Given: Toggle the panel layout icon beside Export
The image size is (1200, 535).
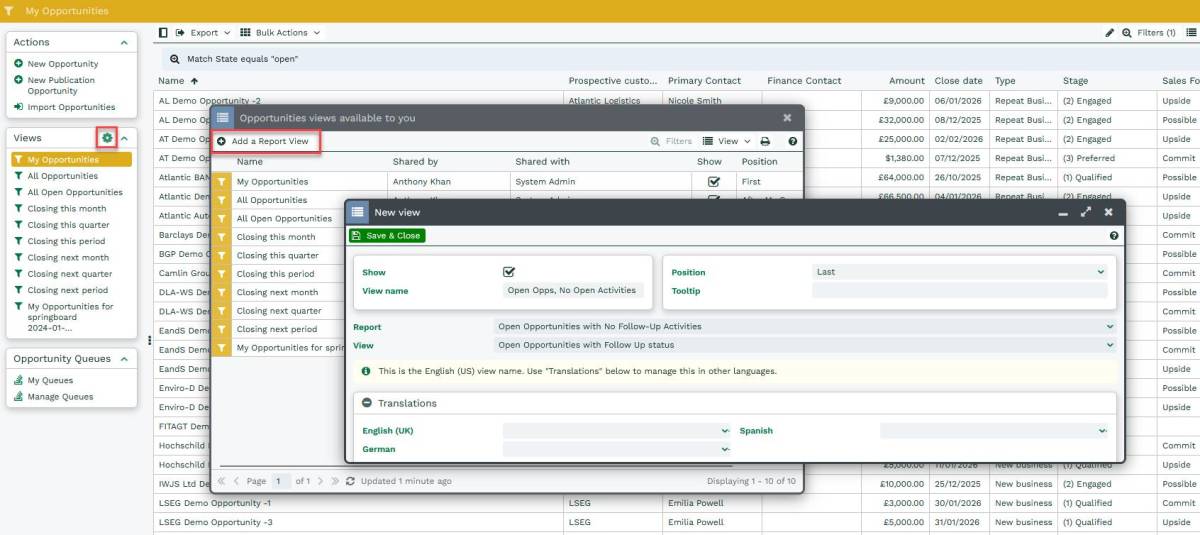Looking at the screenshot, I should pyautogui.click(x=164, y=33).
